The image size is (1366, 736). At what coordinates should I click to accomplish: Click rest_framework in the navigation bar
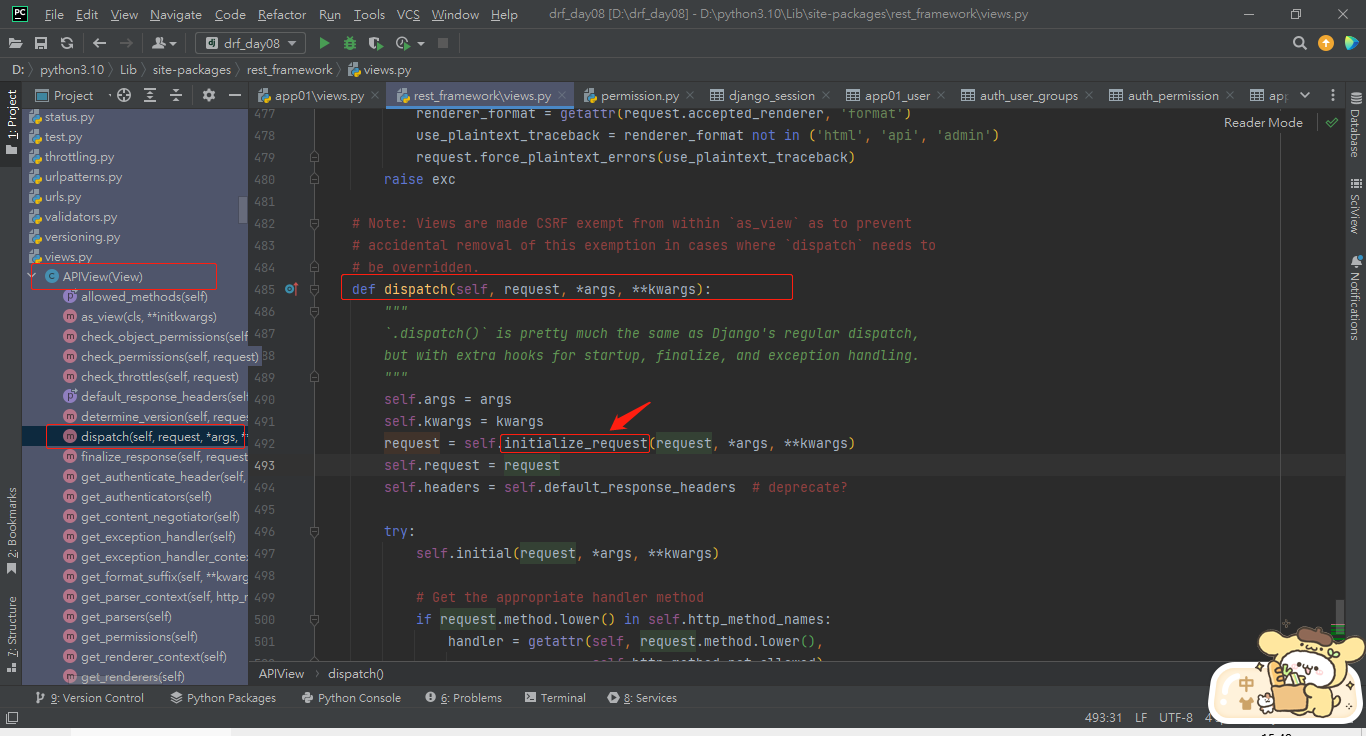[290, 70]
